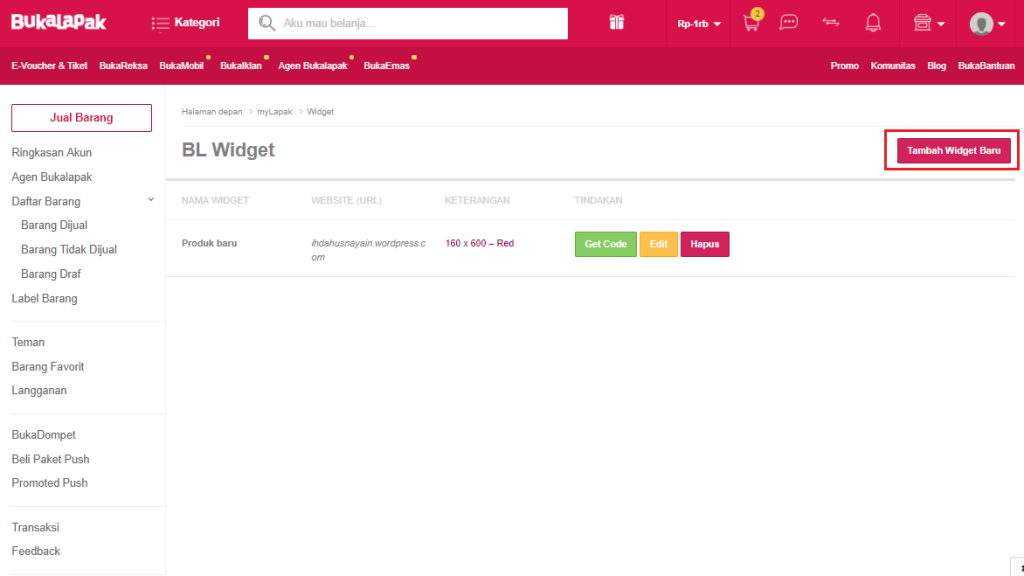Click the TINDAKAN column header
1024x576 pixels.
click(x=598, y=200)
